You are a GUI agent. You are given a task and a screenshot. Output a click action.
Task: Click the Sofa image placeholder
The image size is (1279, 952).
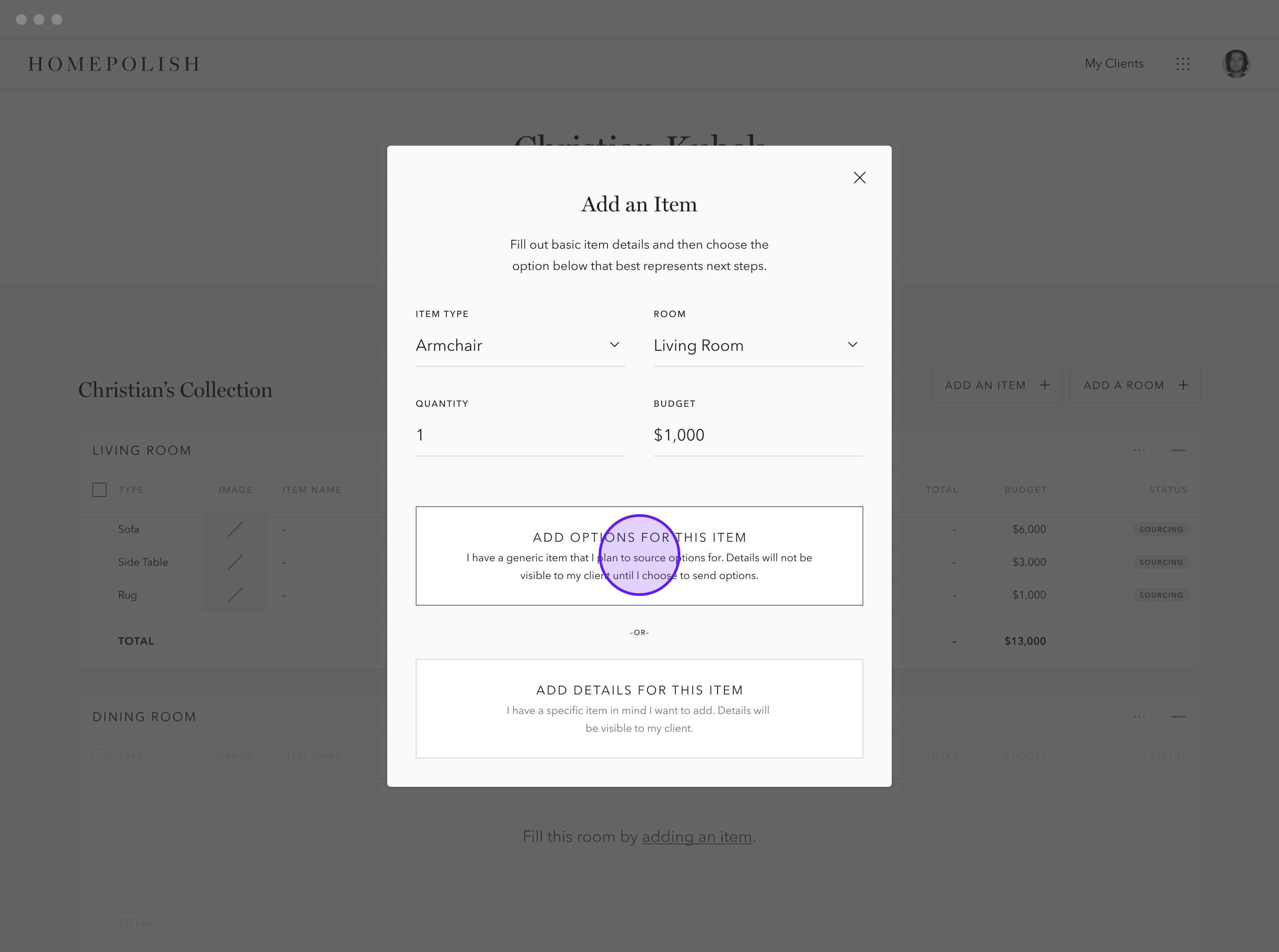click(235, 529)
